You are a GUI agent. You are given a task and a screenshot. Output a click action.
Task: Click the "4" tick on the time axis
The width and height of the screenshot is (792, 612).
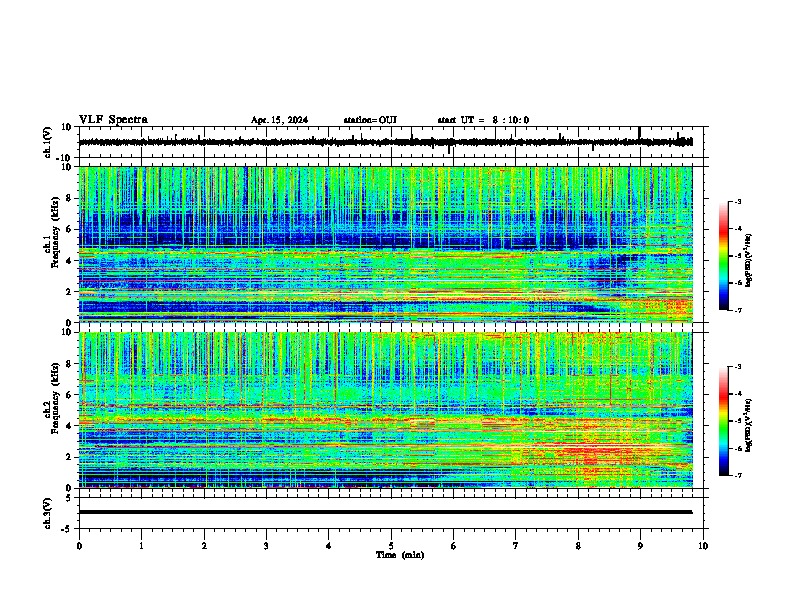click(329, 546)
